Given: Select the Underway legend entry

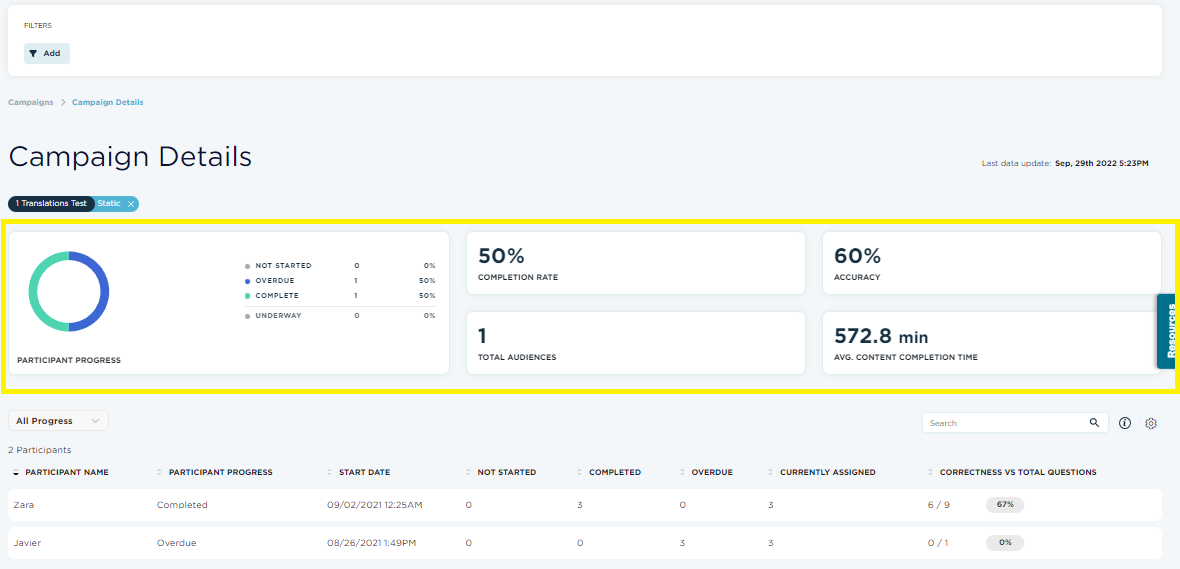Looking at the screenshot, I should pos(340,316).
